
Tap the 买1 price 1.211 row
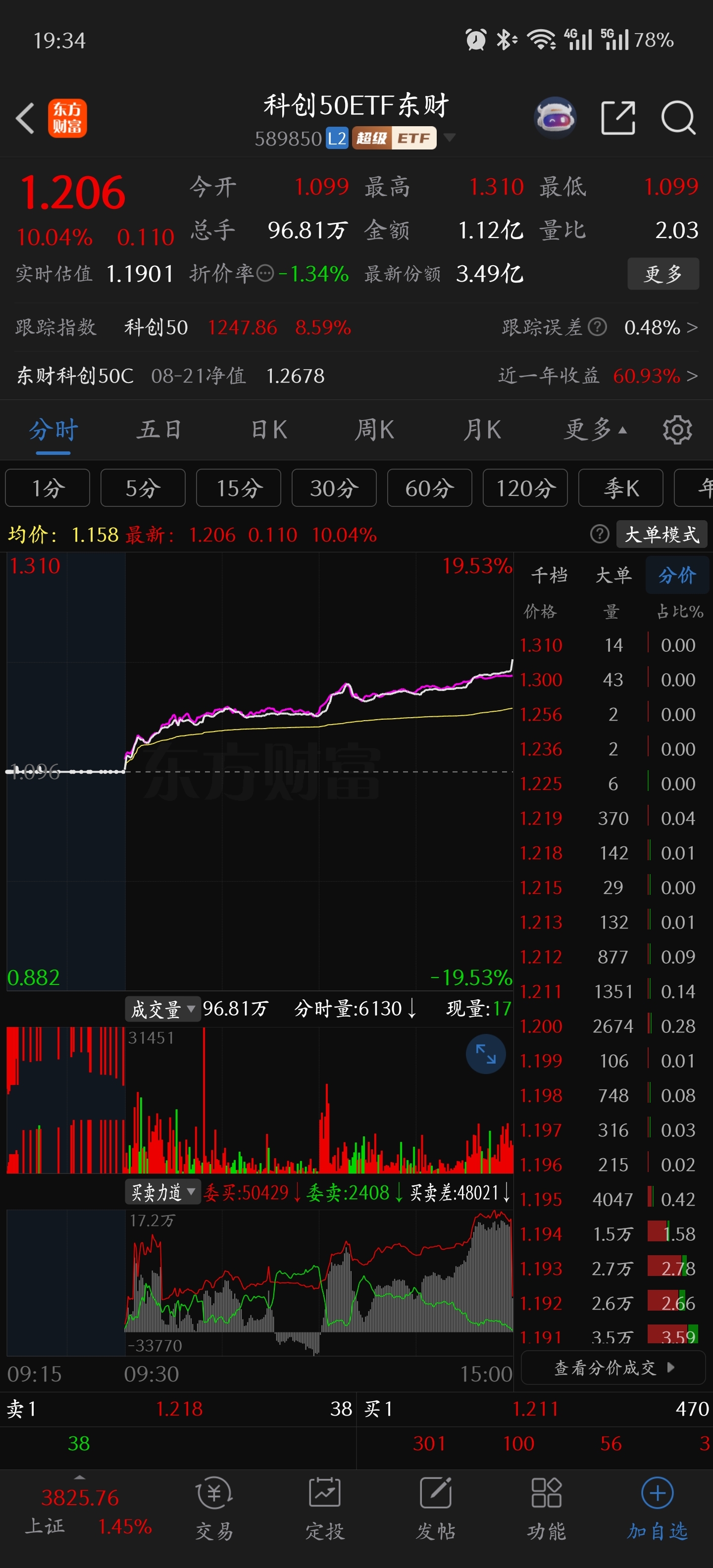535,1409
